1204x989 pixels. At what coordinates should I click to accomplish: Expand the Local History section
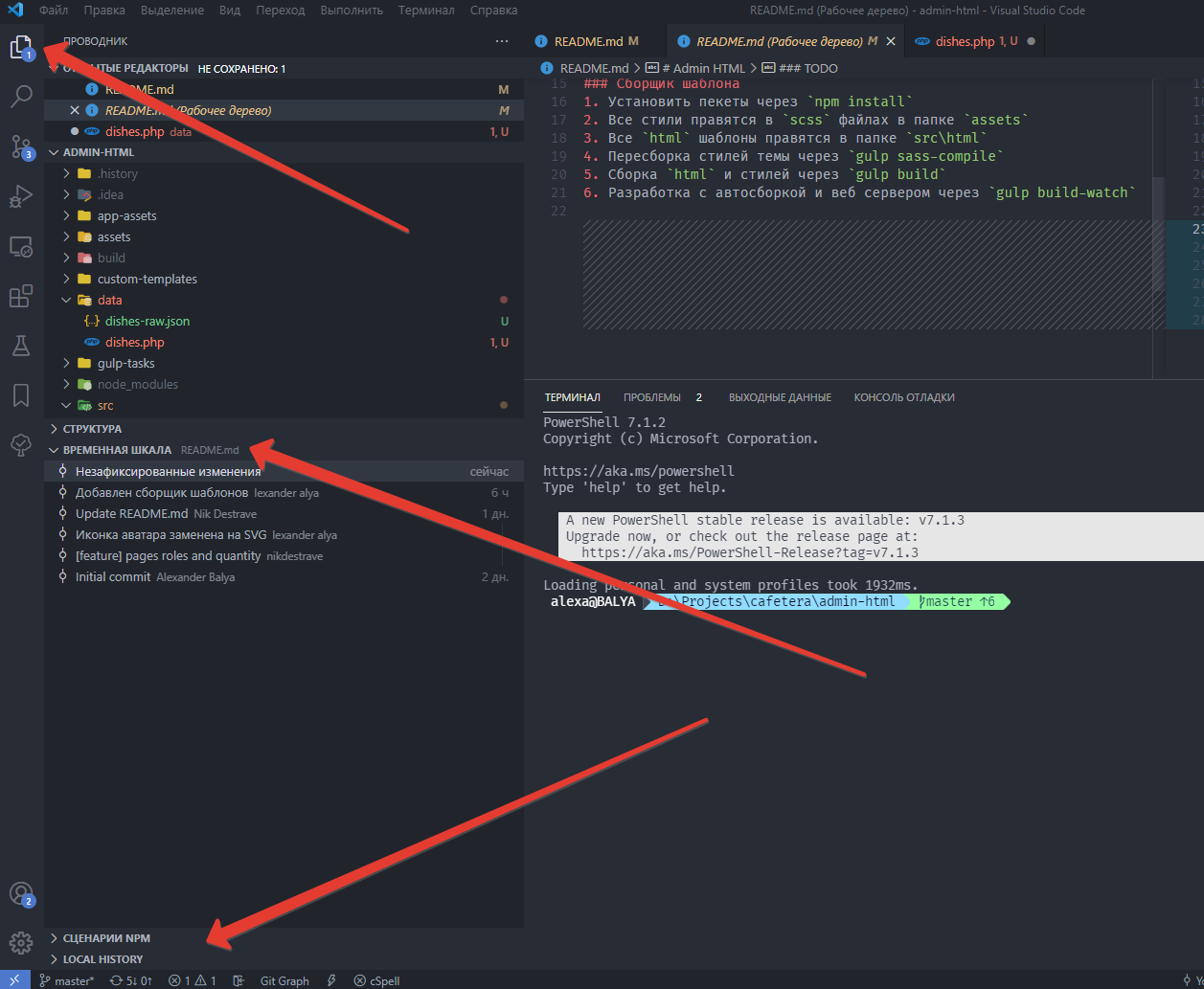coord(102,959)
